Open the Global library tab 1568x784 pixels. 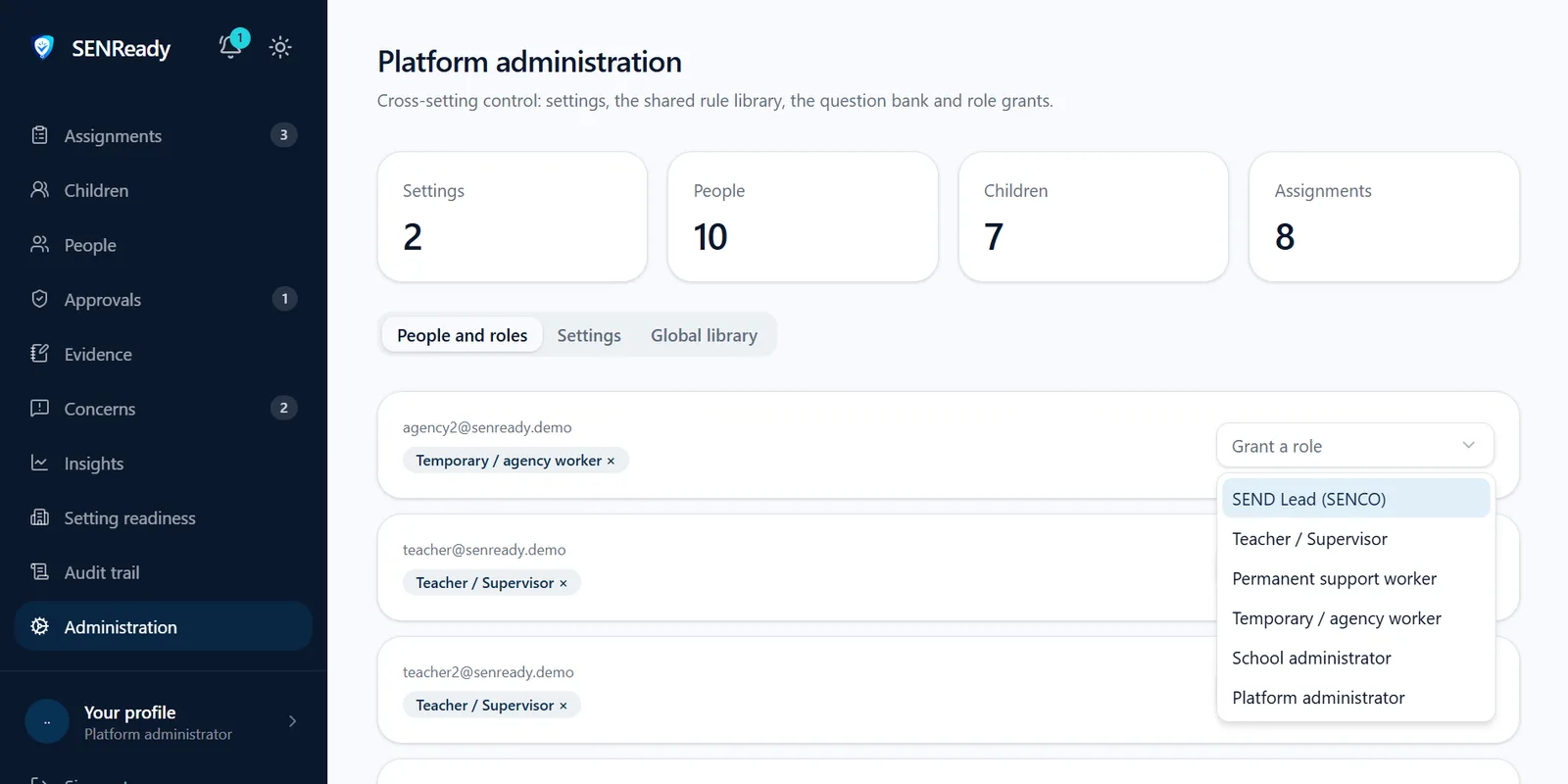[704, 335]
